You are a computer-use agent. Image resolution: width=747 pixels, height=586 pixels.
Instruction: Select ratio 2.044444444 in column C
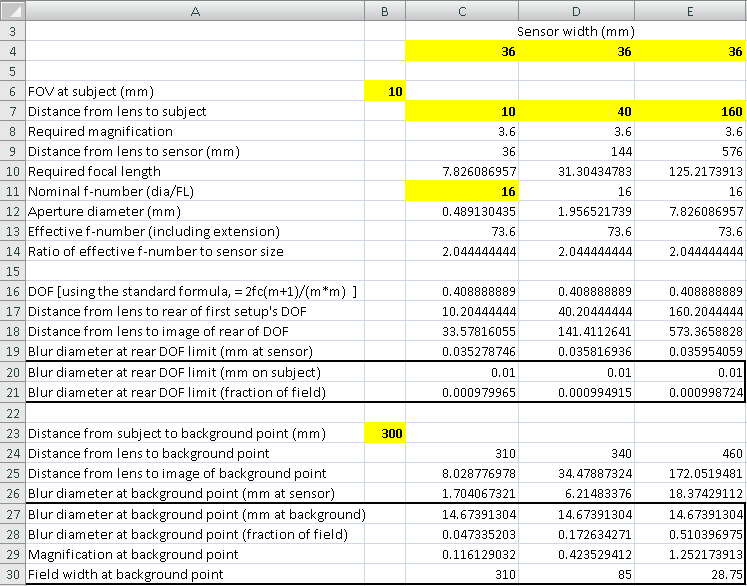pyautogui.click(x=462, y=251)
